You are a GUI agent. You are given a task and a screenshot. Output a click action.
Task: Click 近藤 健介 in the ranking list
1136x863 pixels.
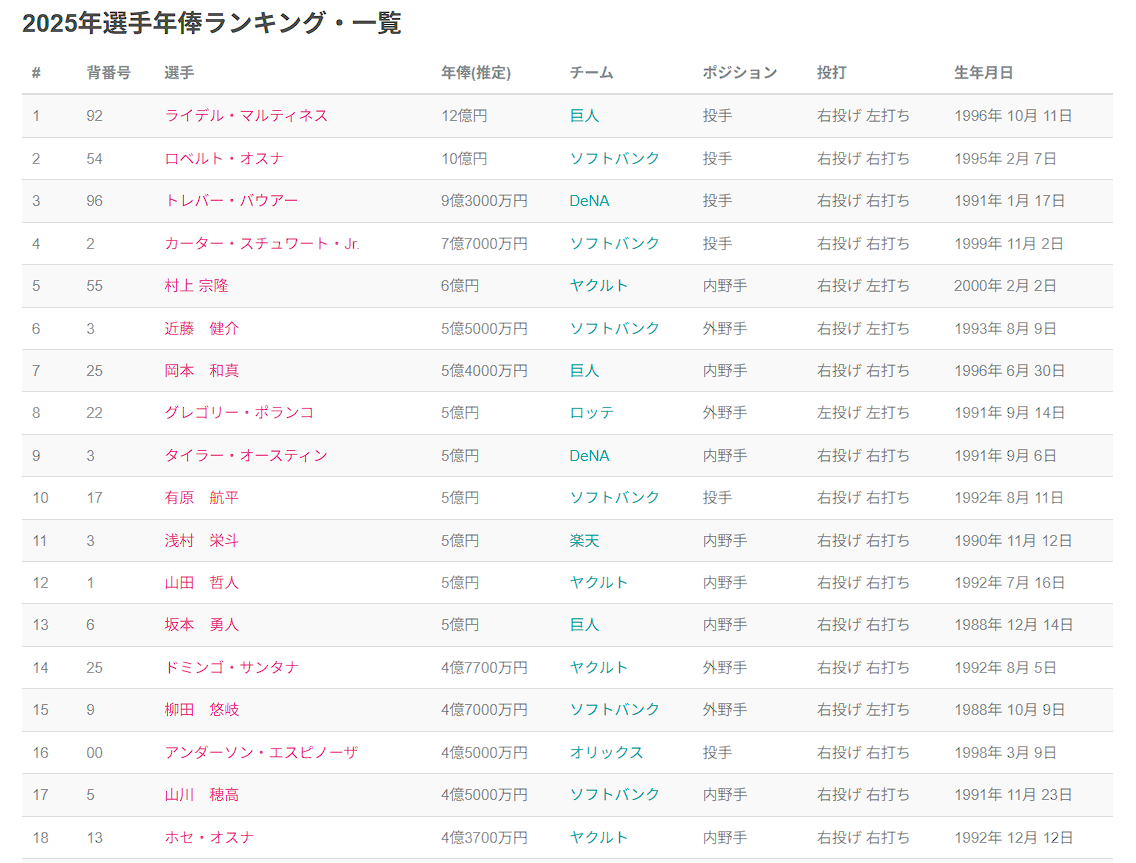point(202,329)
